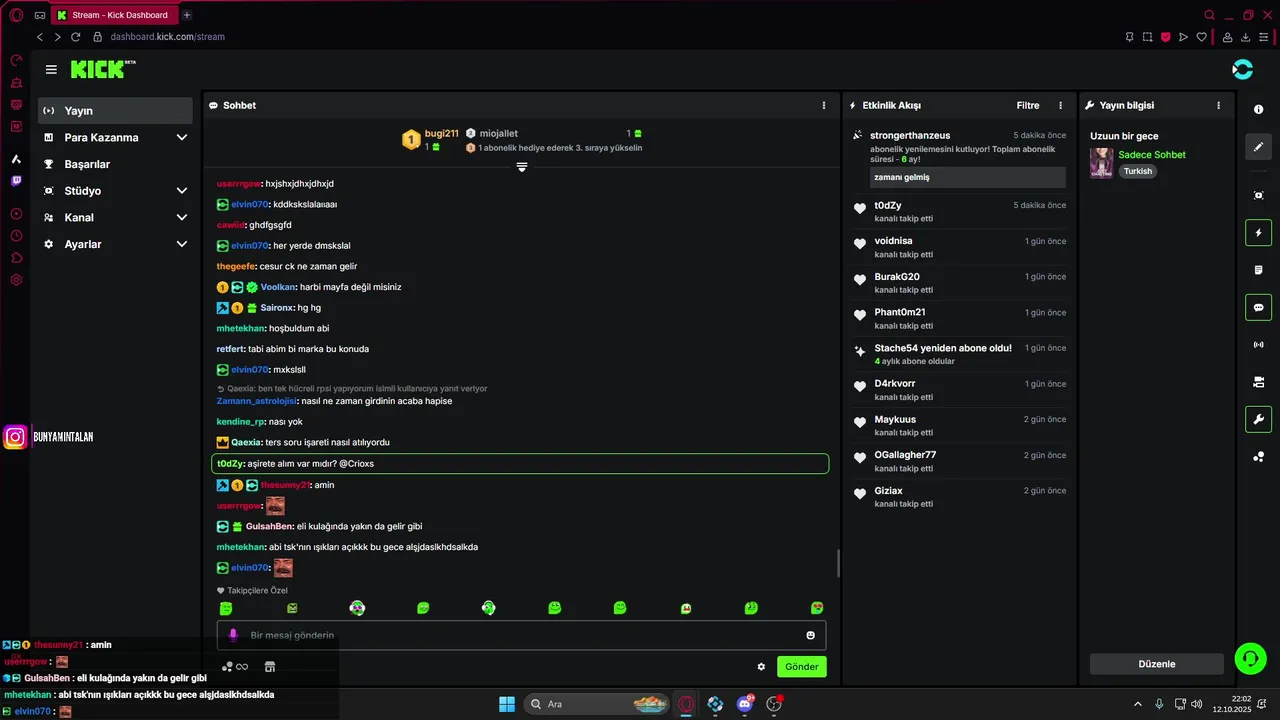Open the info icon in the right toolbar
The width and height of the screenshot is (1280, 720).
[x=1259, y=109]
